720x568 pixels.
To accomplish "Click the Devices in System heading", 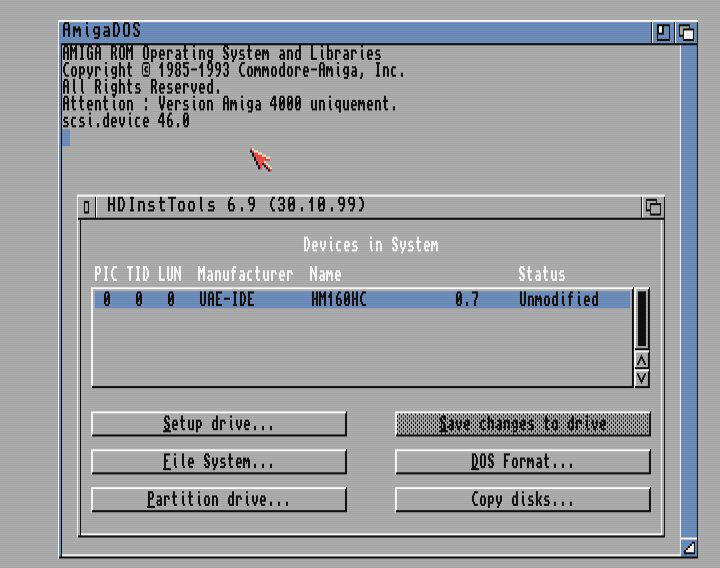I will click(371, 245).
